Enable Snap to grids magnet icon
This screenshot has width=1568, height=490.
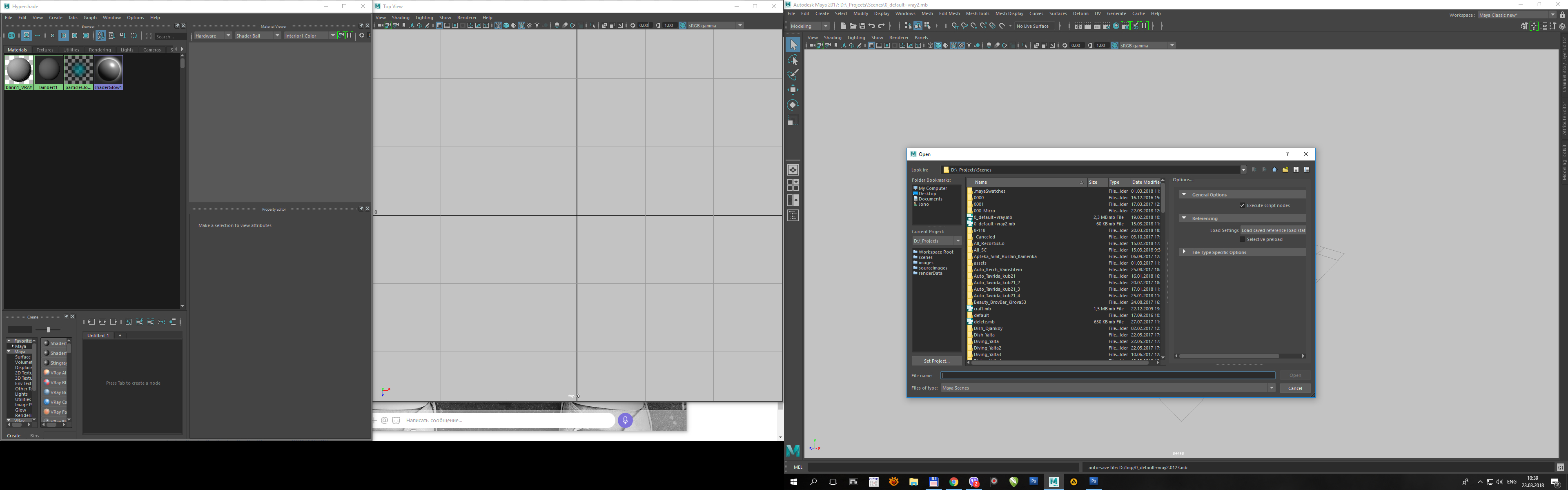[955, 26]
